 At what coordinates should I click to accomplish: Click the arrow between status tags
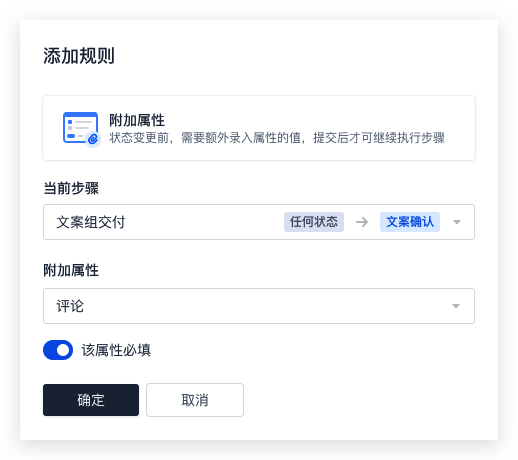(362, 222)
